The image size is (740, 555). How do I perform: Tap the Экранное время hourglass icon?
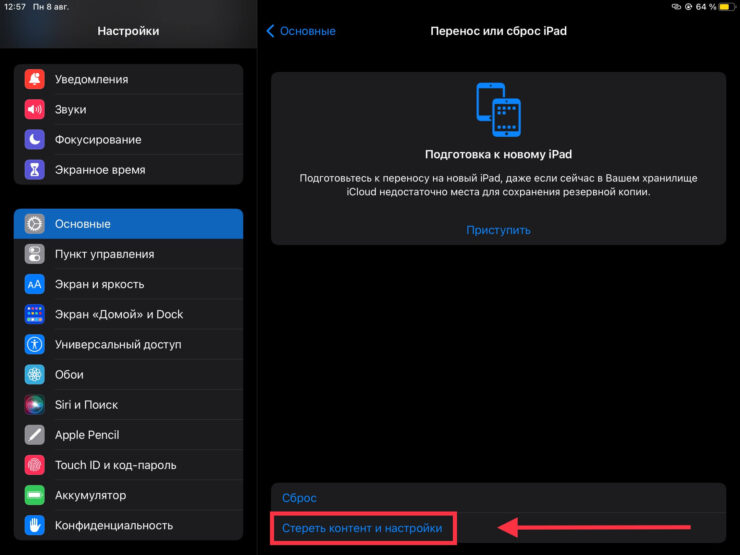(x=35, y=169)
